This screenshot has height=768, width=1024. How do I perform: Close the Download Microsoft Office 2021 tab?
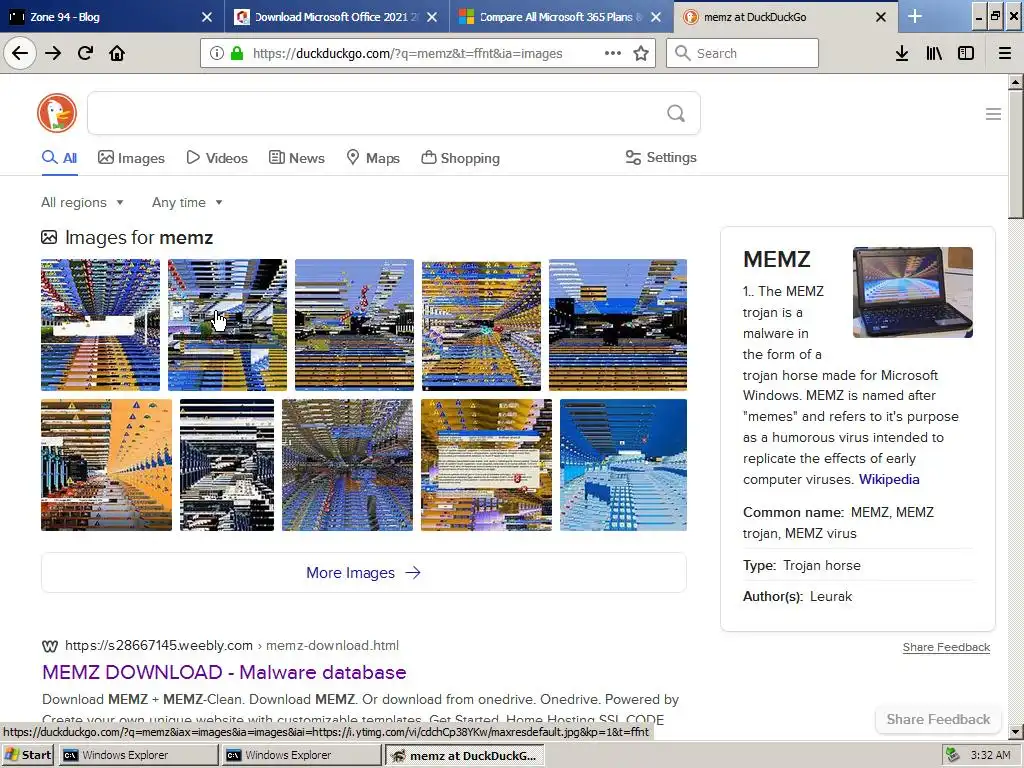pyautogui.click(x=432, y=17)
